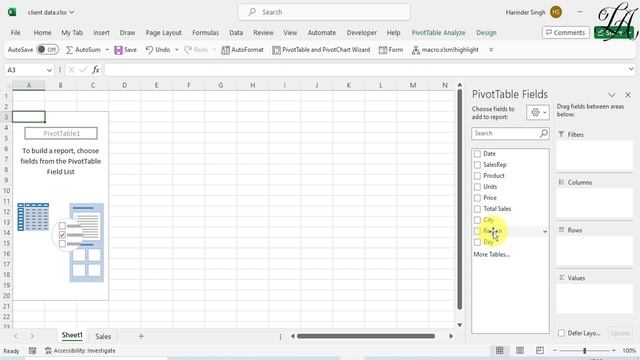
Task: Click the Save floppy disk icon
Action: [x=118, y=50]
